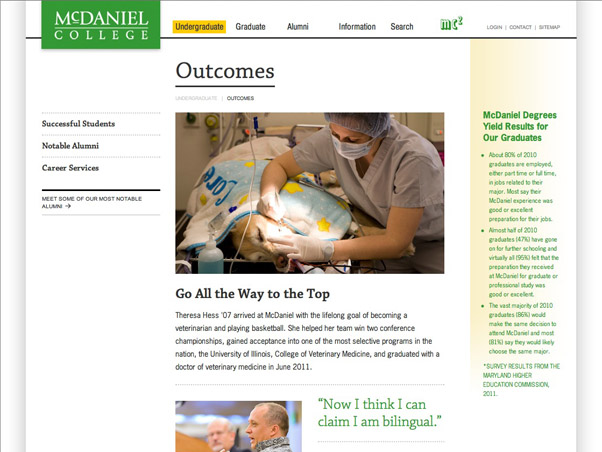This screenshot has width=602, height=452.
Task: Open the Graduate menu item
Action: tap(250, 26)
